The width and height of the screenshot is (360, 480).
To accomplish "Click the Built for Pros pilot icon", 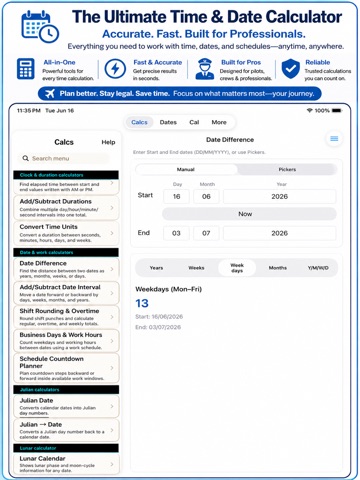I will pos(205,69).
